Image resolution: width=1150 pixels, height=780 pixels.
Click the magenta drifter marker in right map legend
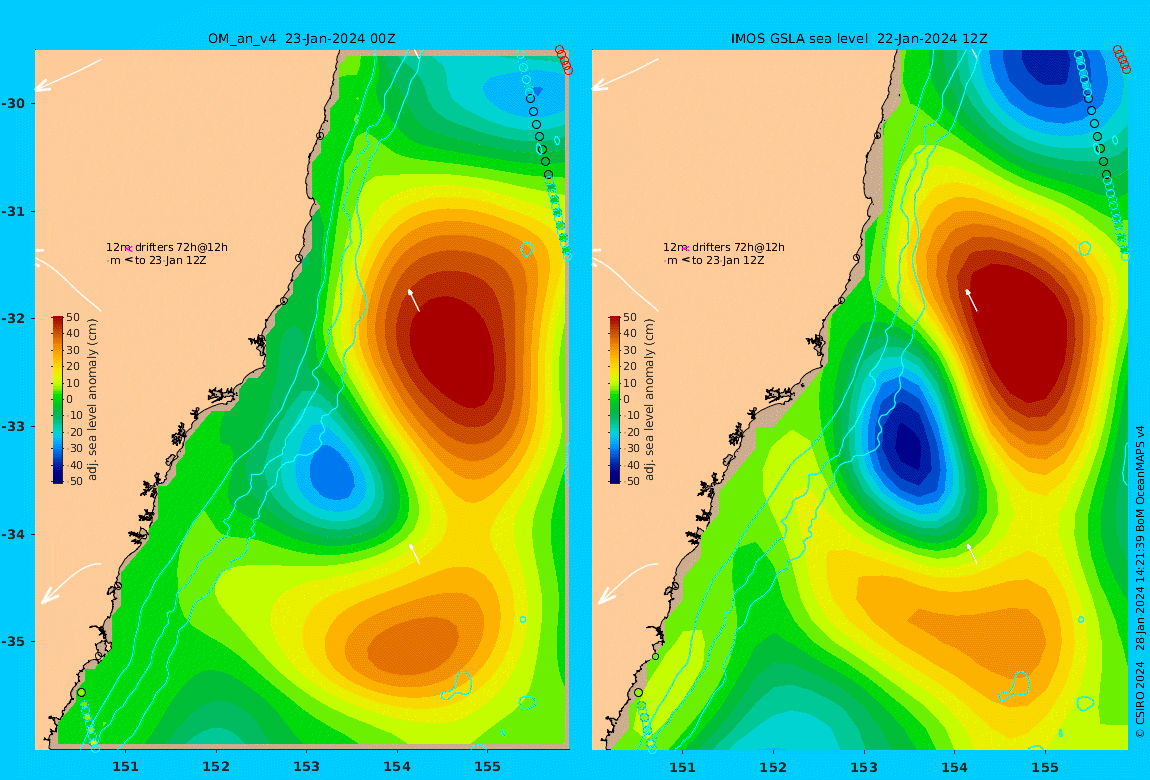pos(686,249)
